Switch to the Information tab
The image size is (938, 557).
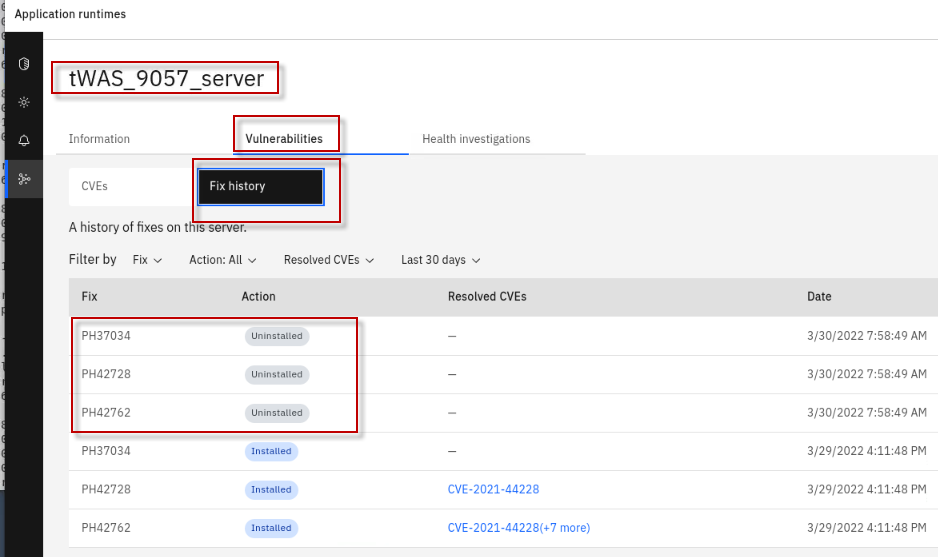99,139
